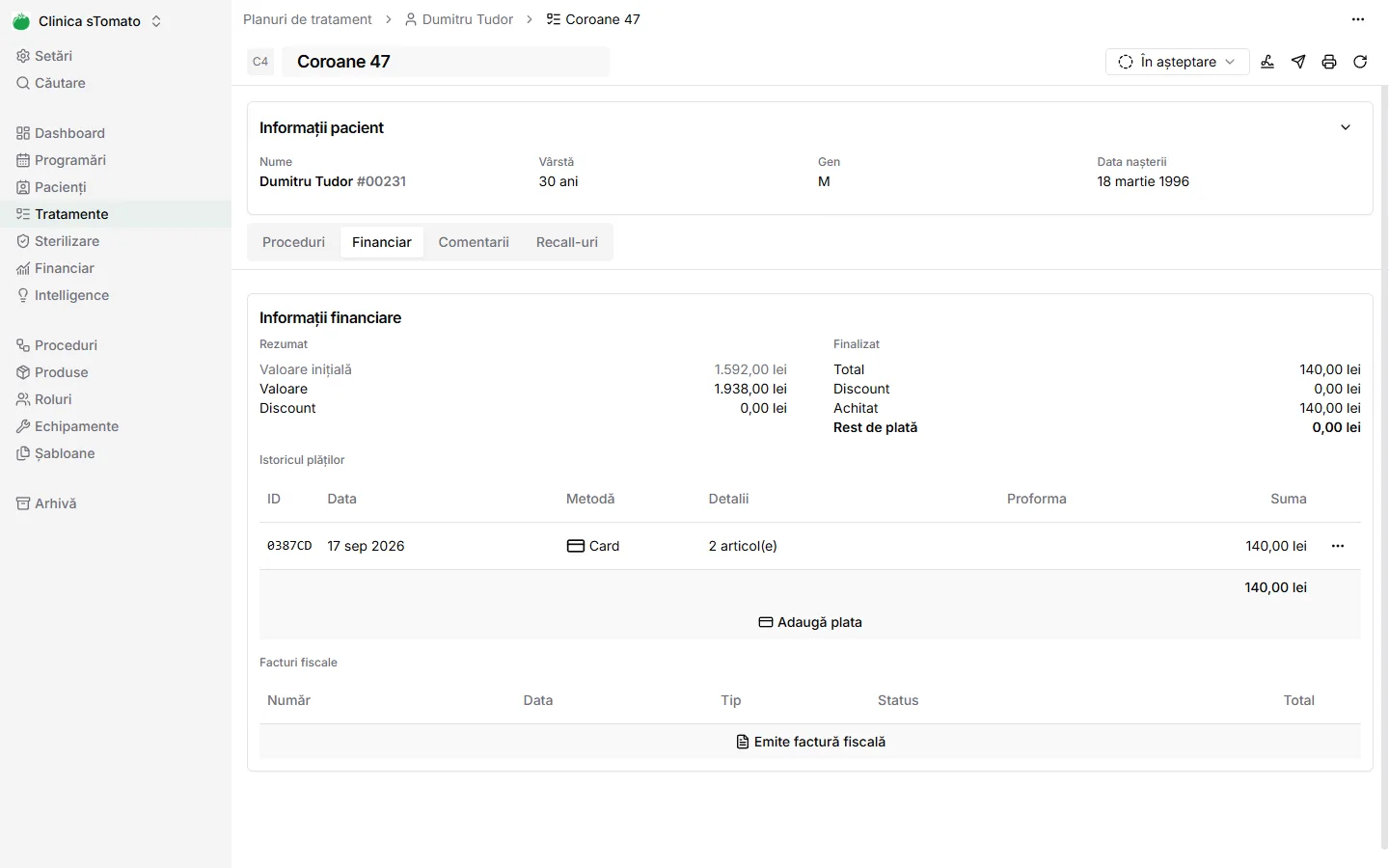Click patient name Dumitru Tudor #00231
Image resolution: width=1389 pixels, height=868 pixels.
[x=333, y=181]
